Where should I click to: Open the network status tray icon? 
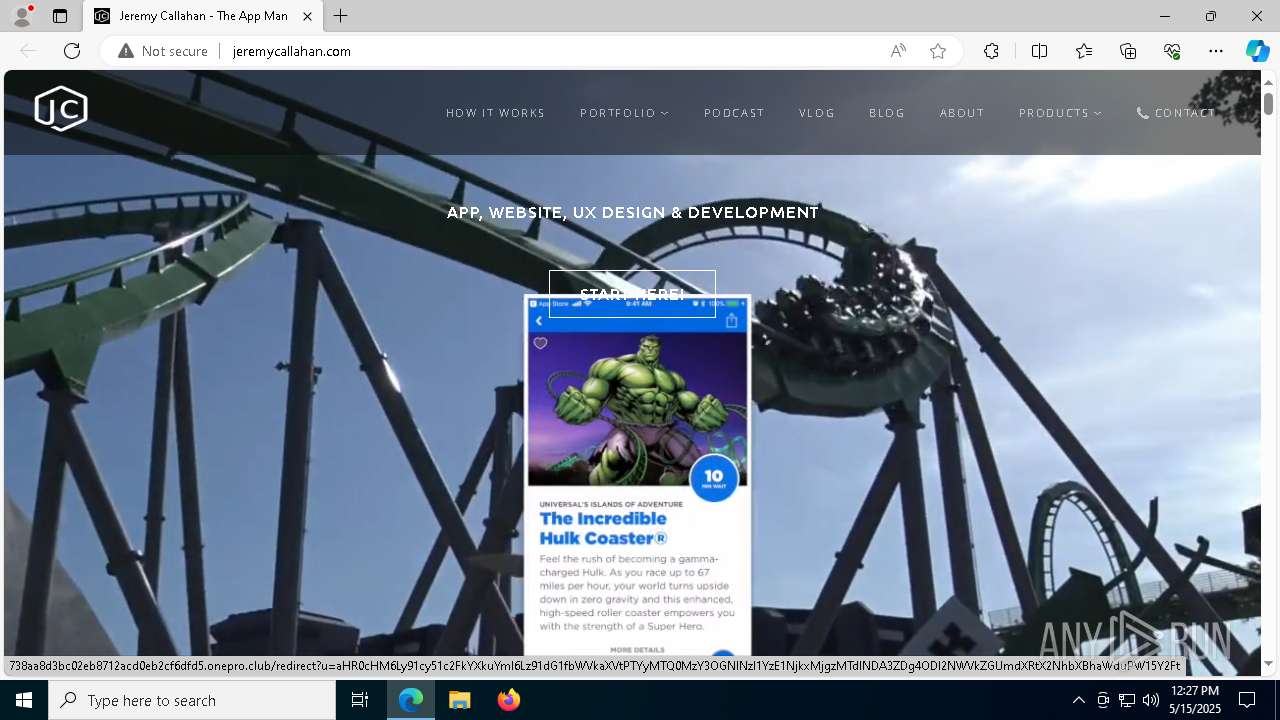(1127, 700)
